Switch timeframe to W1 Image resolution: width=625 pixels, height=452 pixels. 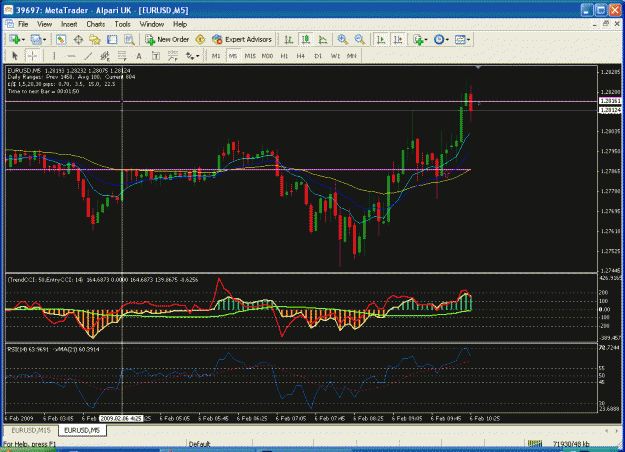[x=335, y=56]
